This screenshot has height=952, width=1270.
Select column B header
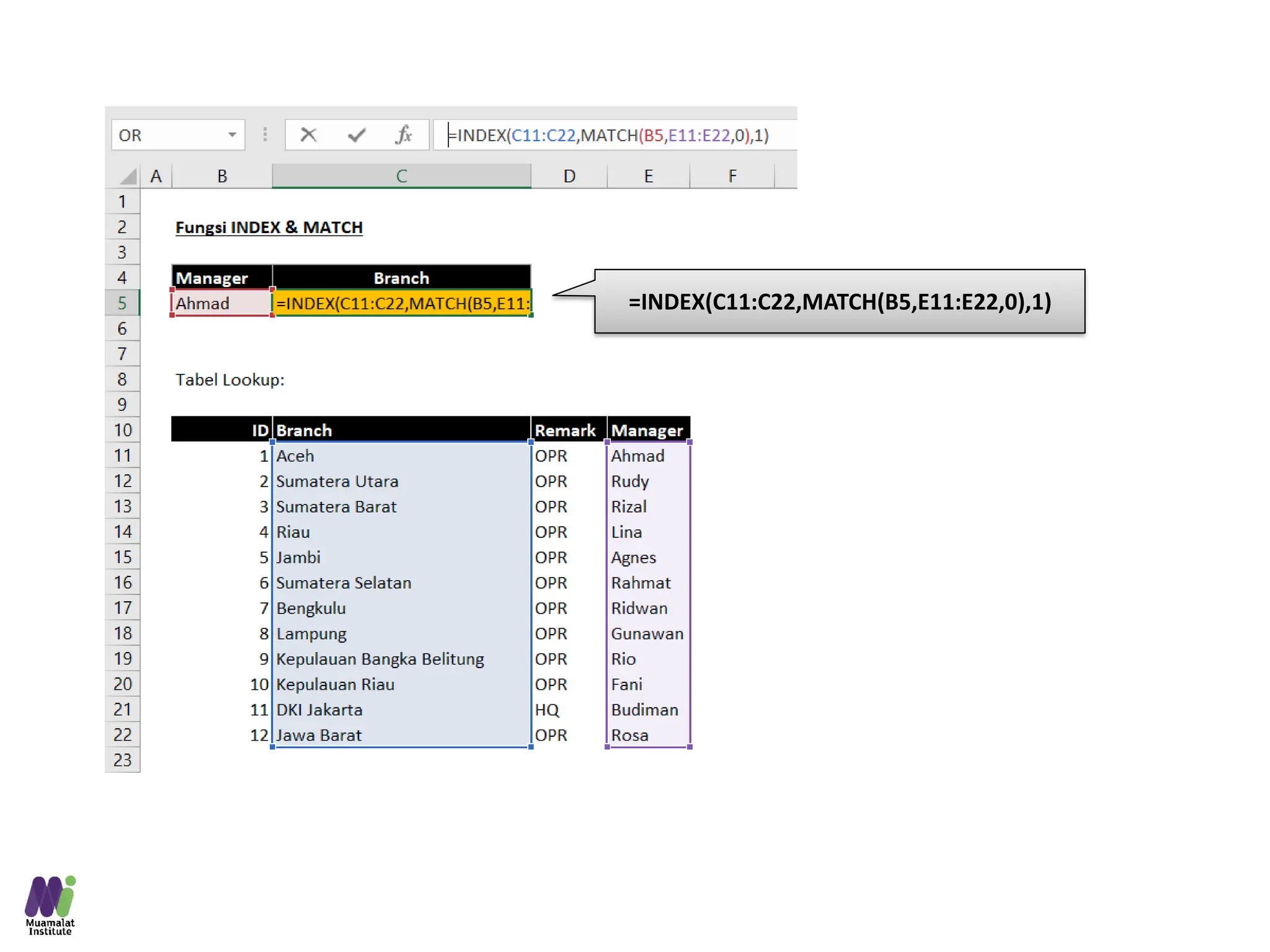pyautogui.click(x=222, y=176)
